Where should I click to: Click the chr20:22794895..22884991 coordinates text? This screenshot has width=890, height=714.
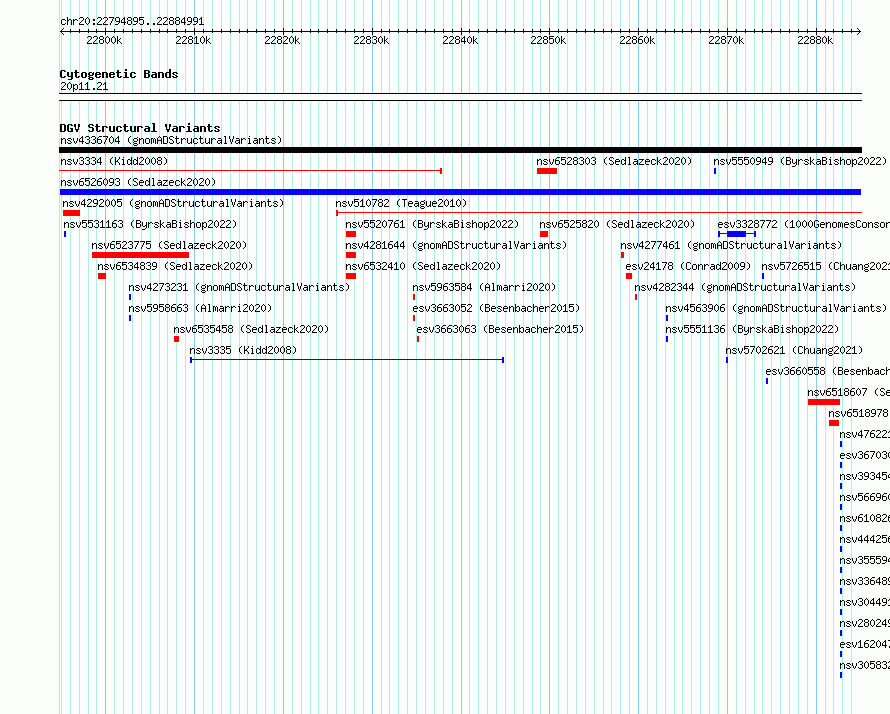132,21
